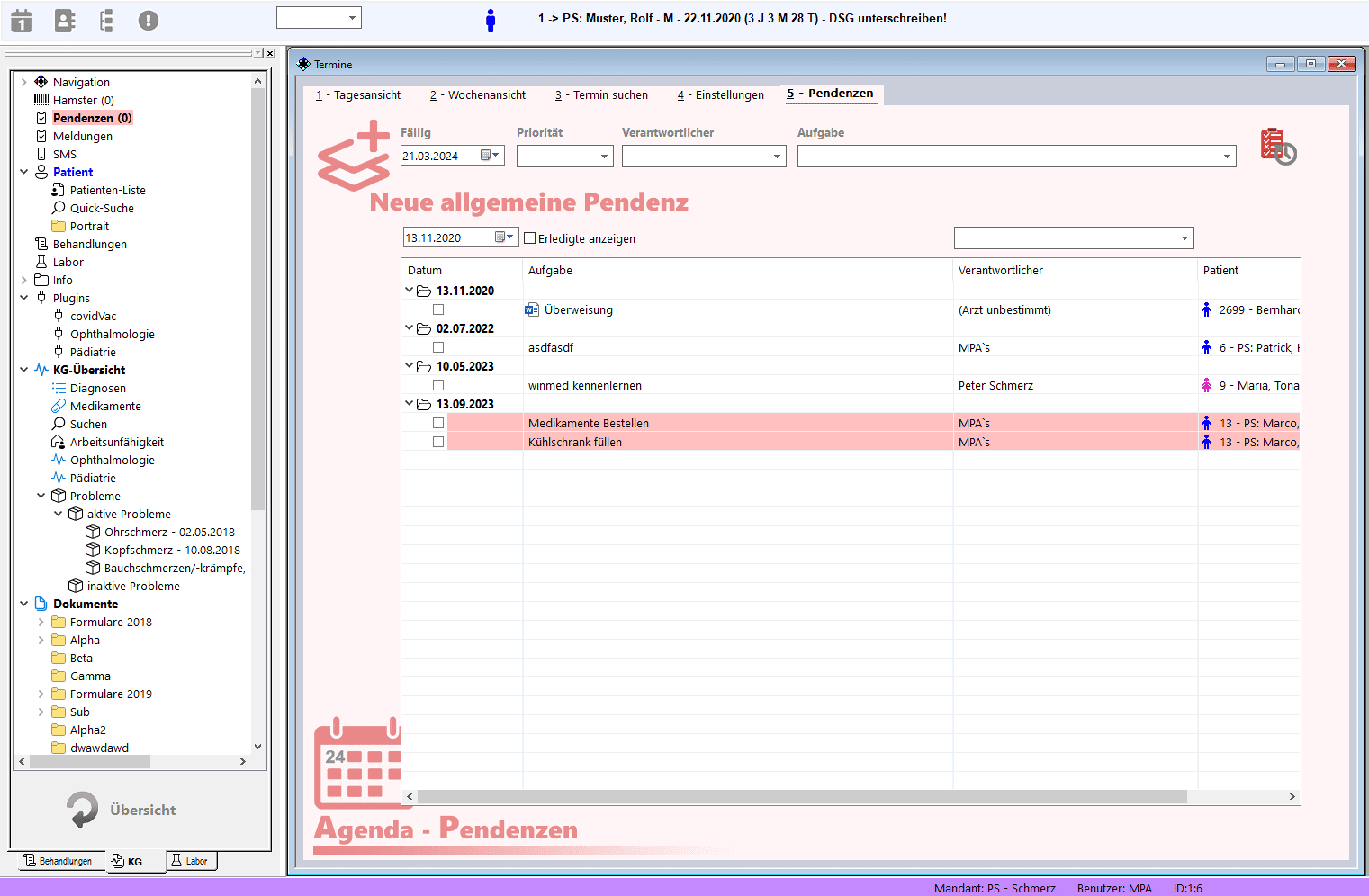Click the SMS phone icon
The width and height of the screenshot is (1369, 896).
(x=41, y=154)
